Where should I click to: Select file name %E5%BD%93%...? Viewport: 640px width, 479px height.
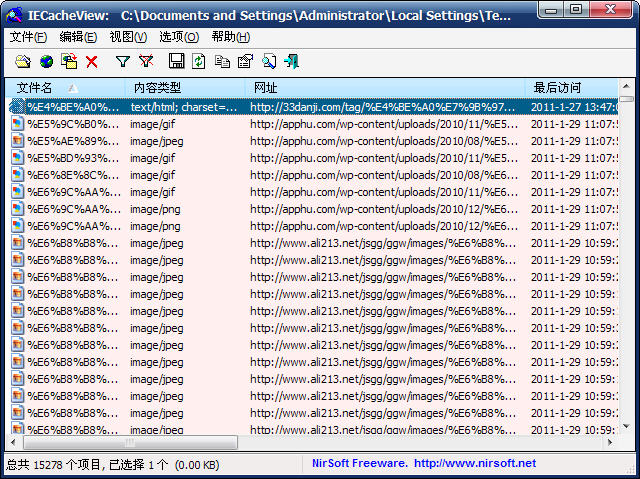pyautogui.click(x=73, y=158)
